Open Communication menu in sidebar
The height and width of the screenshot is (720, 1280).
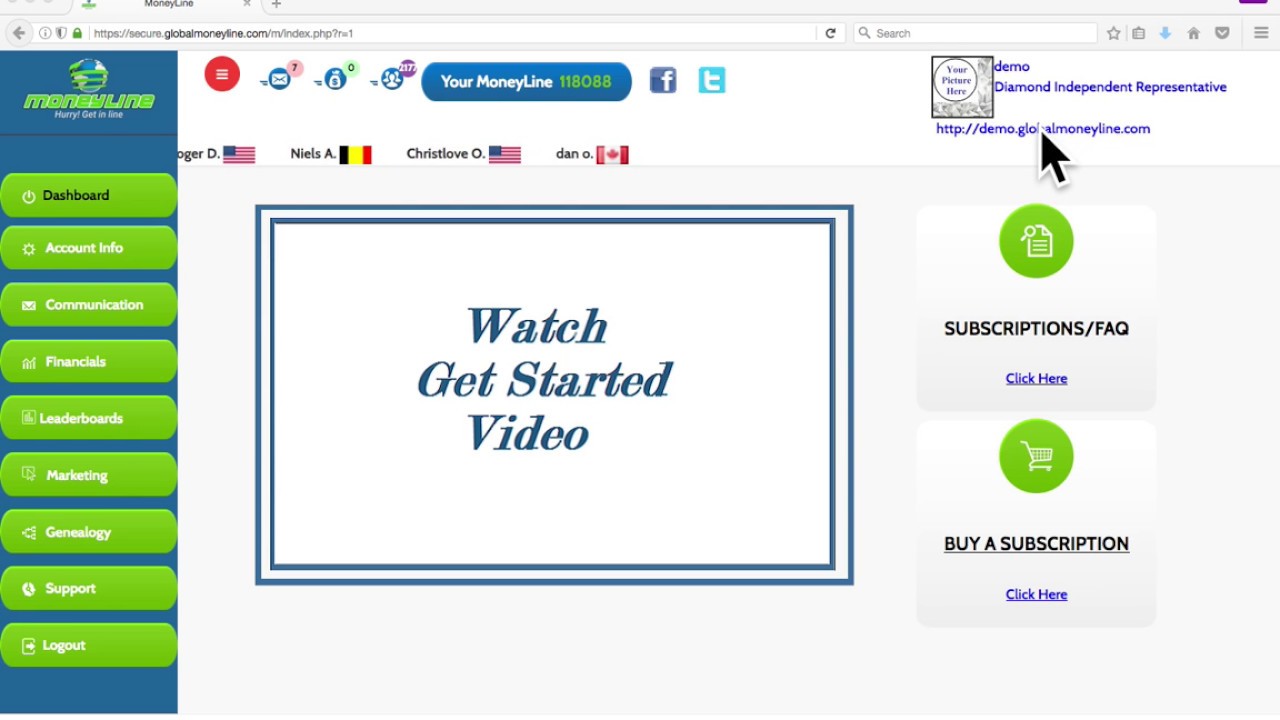click(88, 305)
